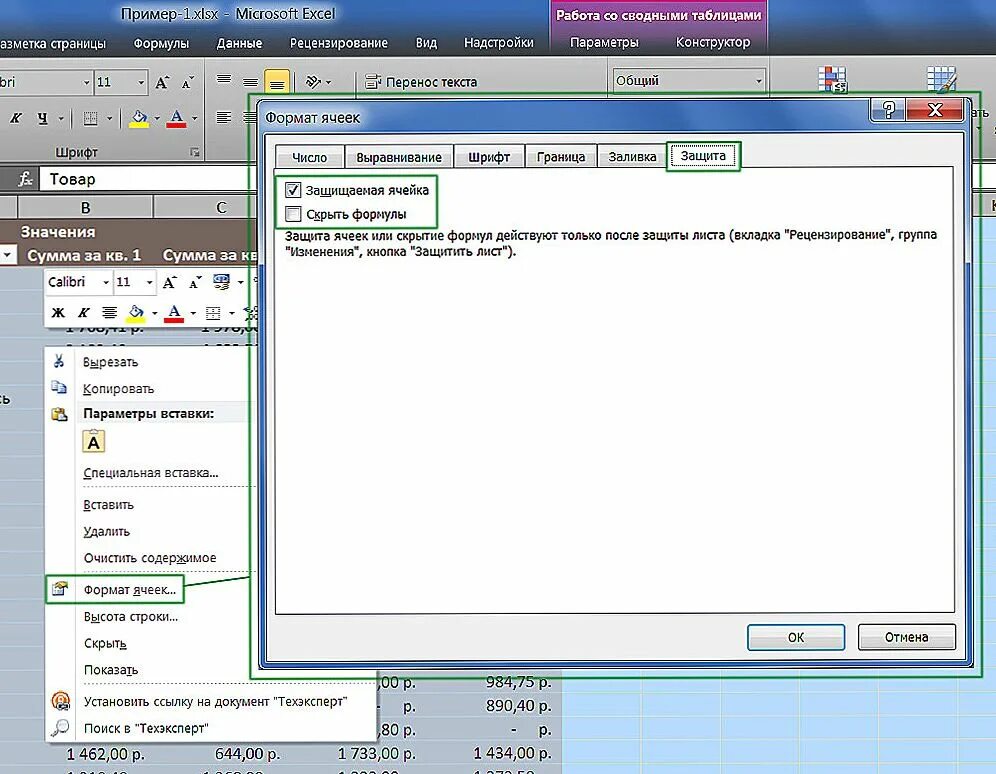The height and width of the screenshot is (774, 996).
Task: Increase font size in the mini toolbar
Action: tap(169, 282)
